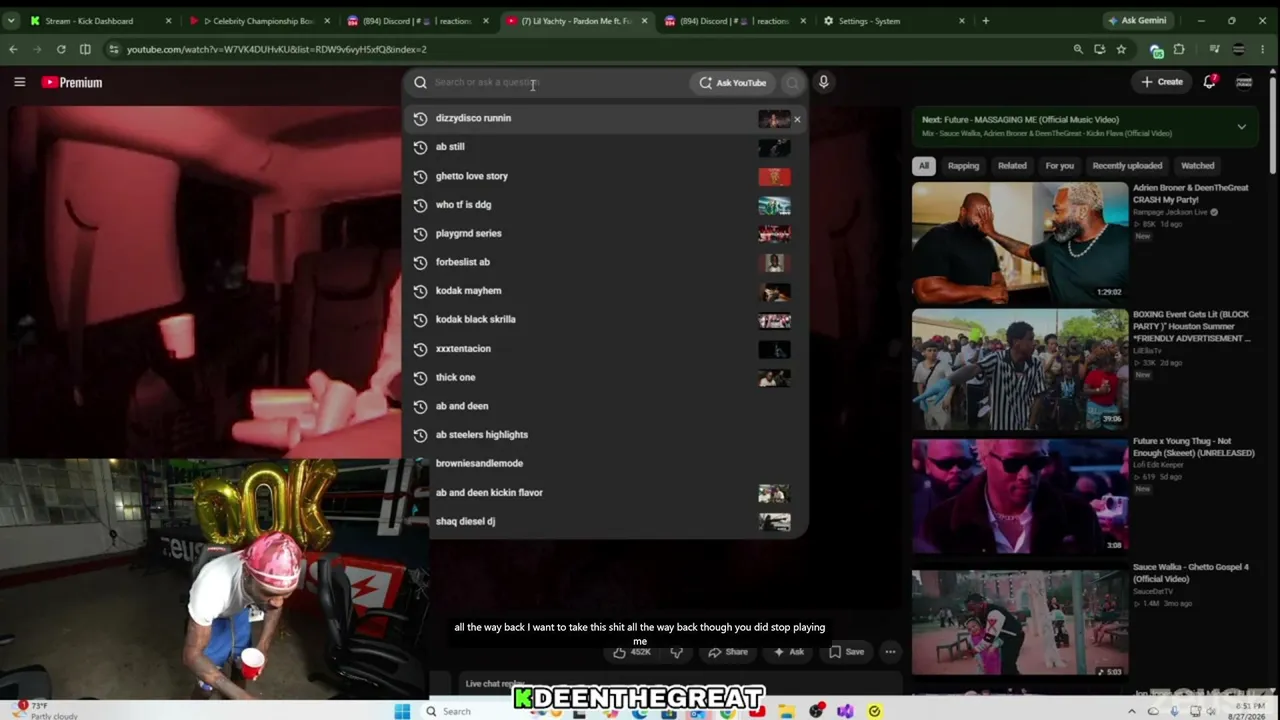Like the video with 452K likes
Screen dimensions: 1280x720
coord(632,652)
